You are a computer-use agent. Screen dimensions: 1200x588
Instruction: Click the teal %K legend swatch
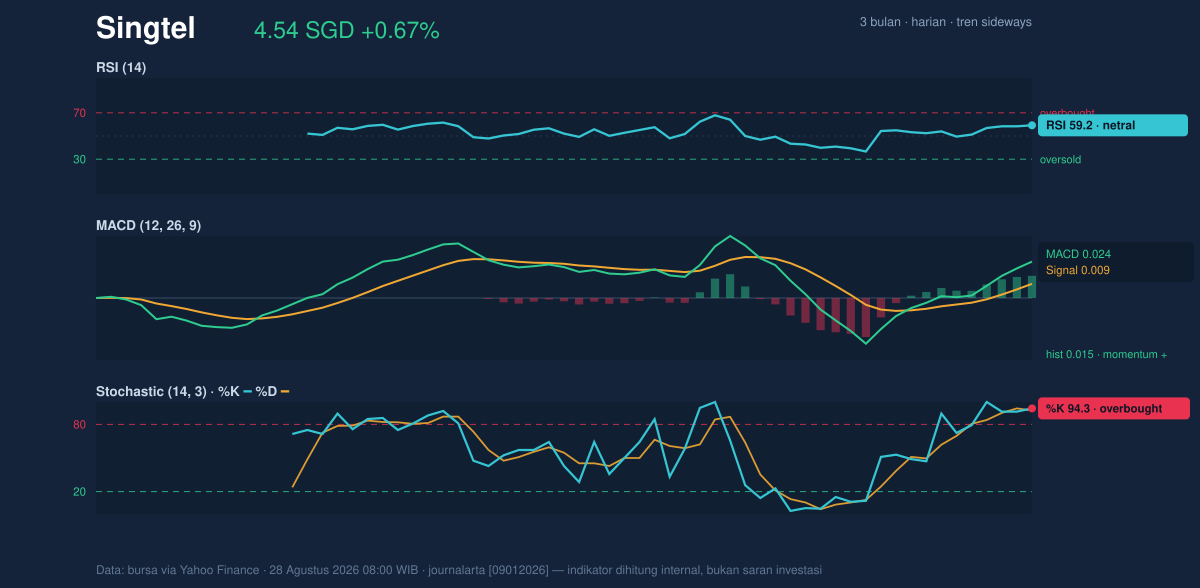[248, 391]
